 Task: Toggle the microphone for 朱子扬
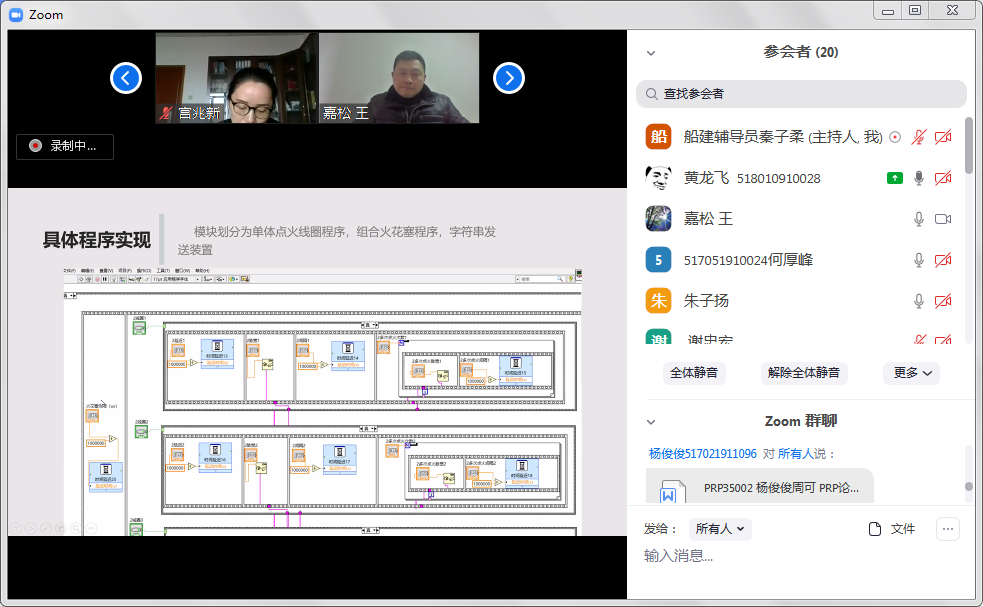tap(919, 301)
